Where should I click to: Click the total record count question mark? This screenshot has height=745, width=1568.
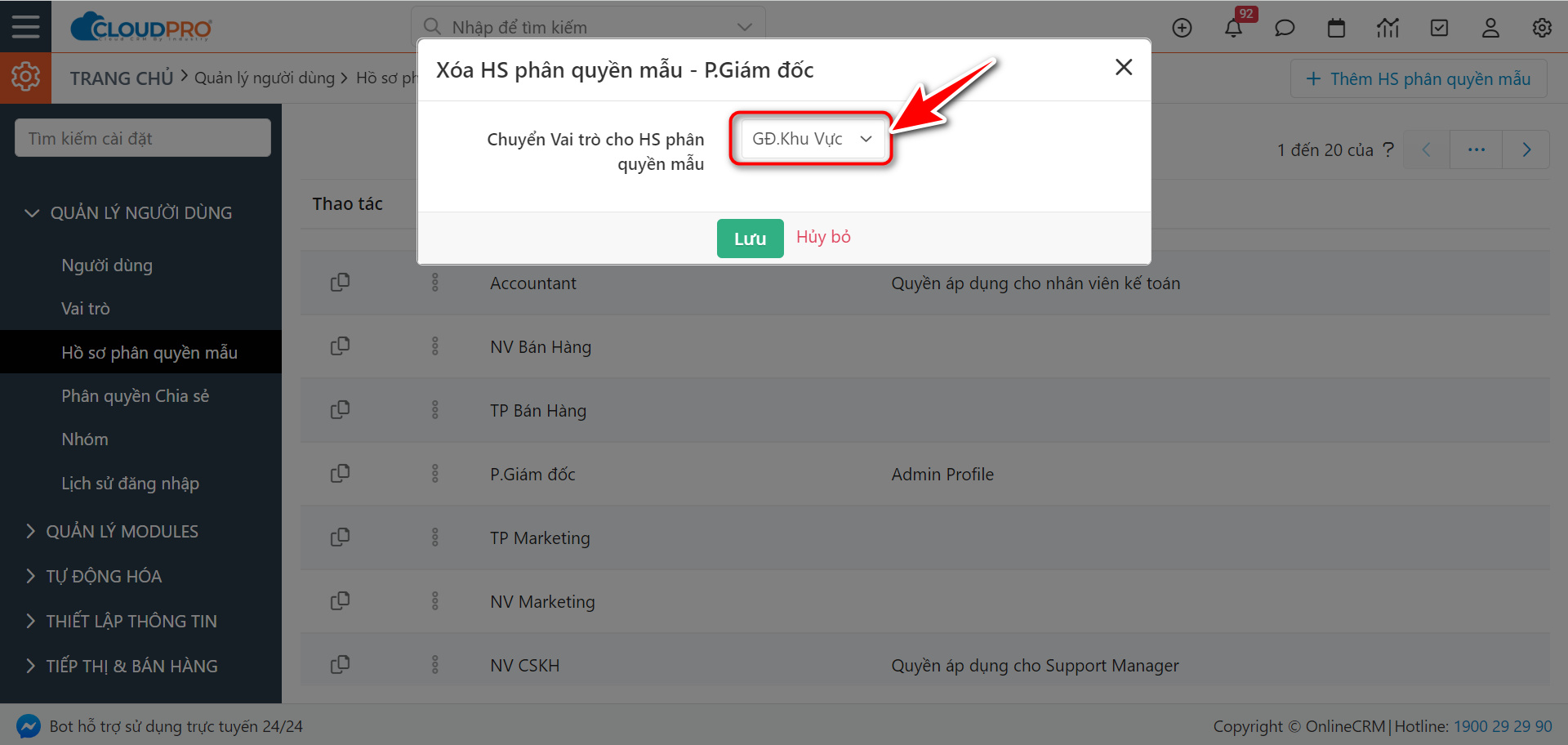click(x=1388, y=149)
